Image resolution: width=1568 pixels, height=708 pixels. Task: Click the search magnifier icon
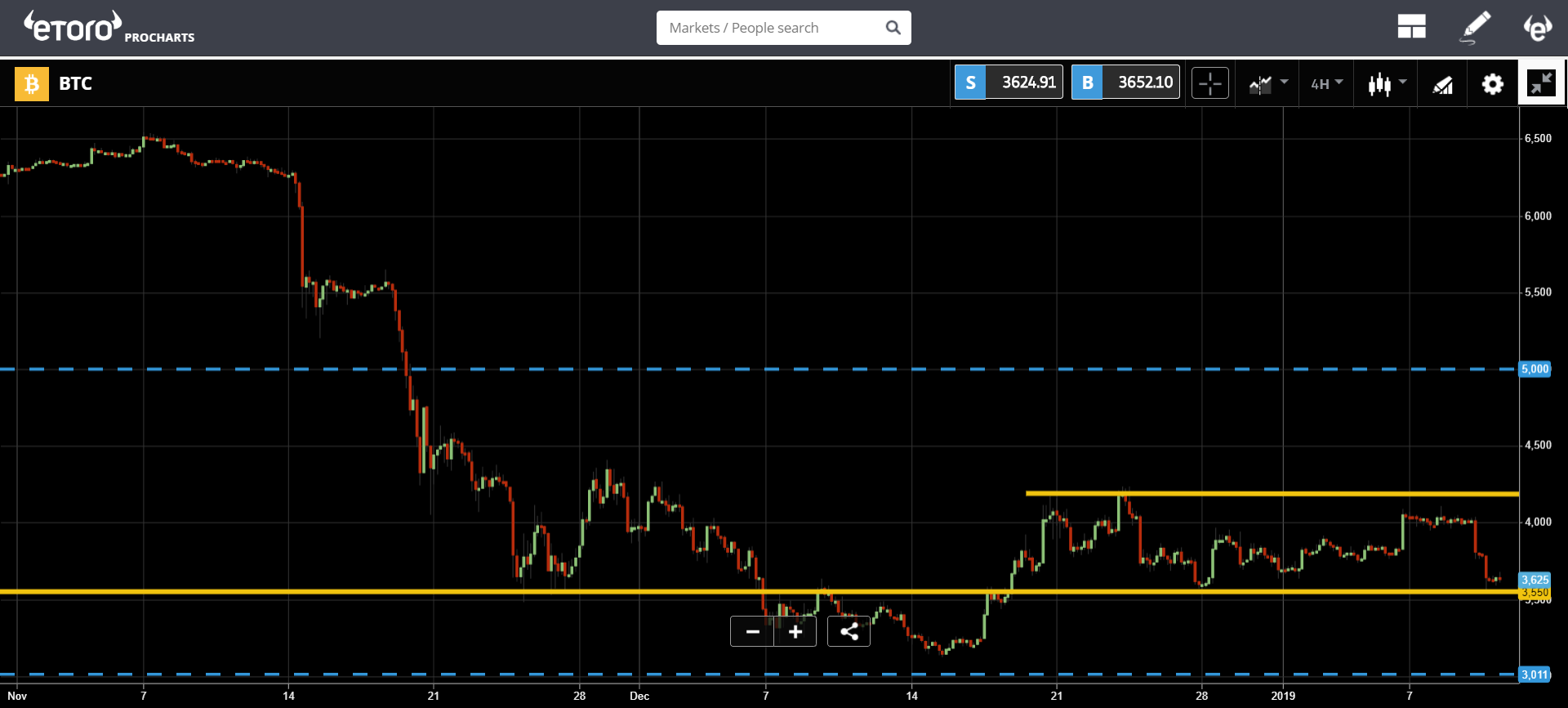893,28
